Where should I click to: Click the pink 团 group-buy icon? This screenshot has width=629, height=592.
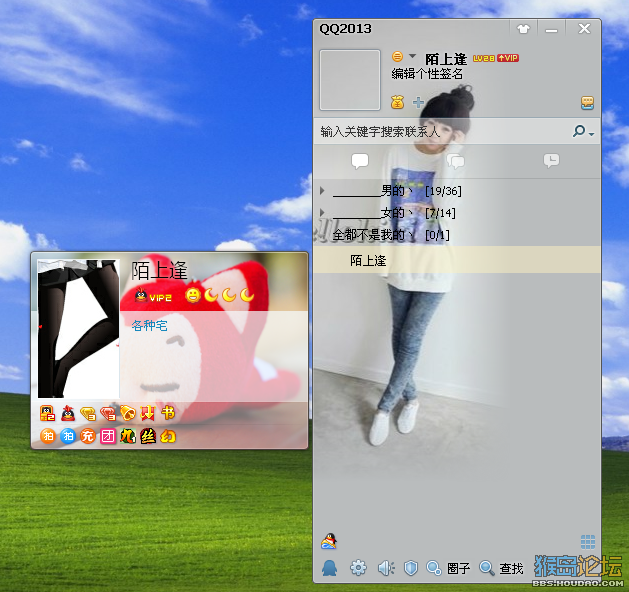click(108, 436)
